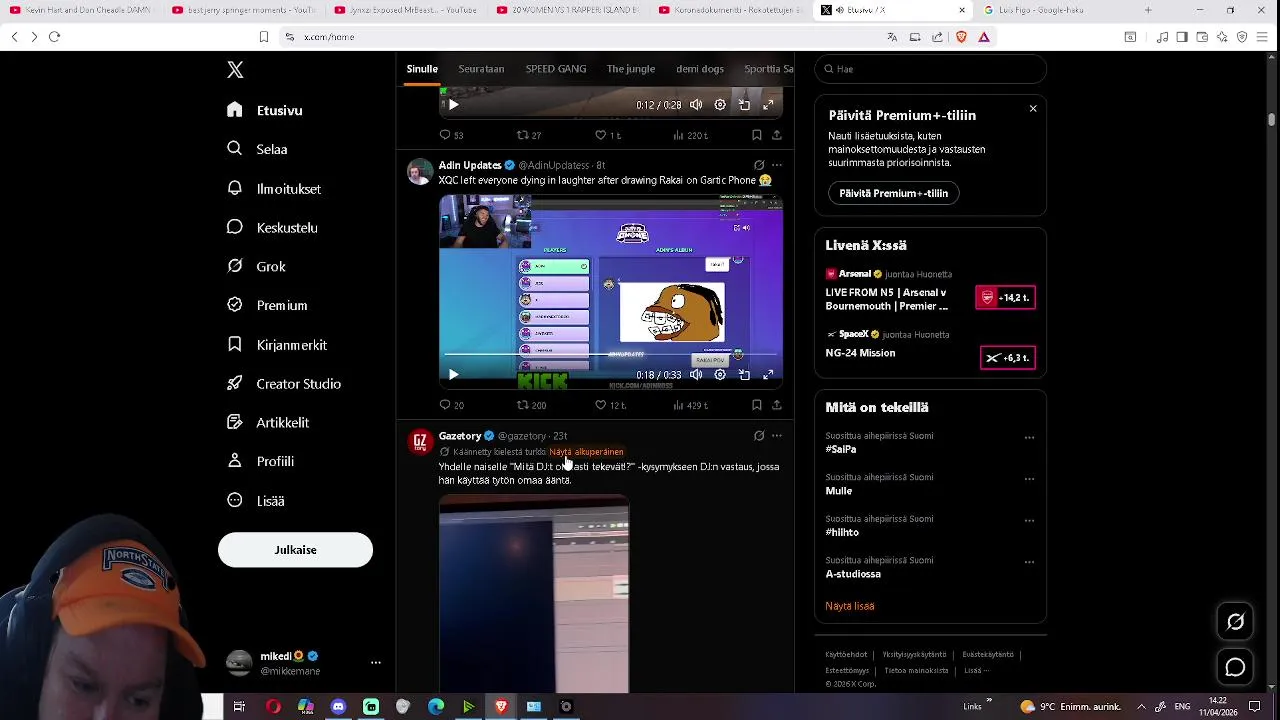Play the top video at 0:12
The height and width of the screenshot is (720, 1280).
[453, 104]
